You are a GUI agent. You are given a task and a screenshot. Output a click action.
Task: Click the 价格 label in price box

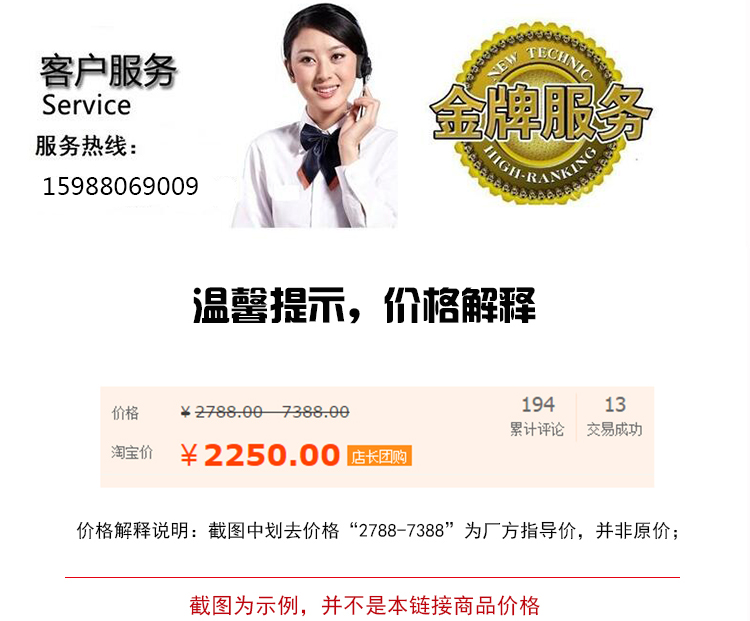[125, 412]
